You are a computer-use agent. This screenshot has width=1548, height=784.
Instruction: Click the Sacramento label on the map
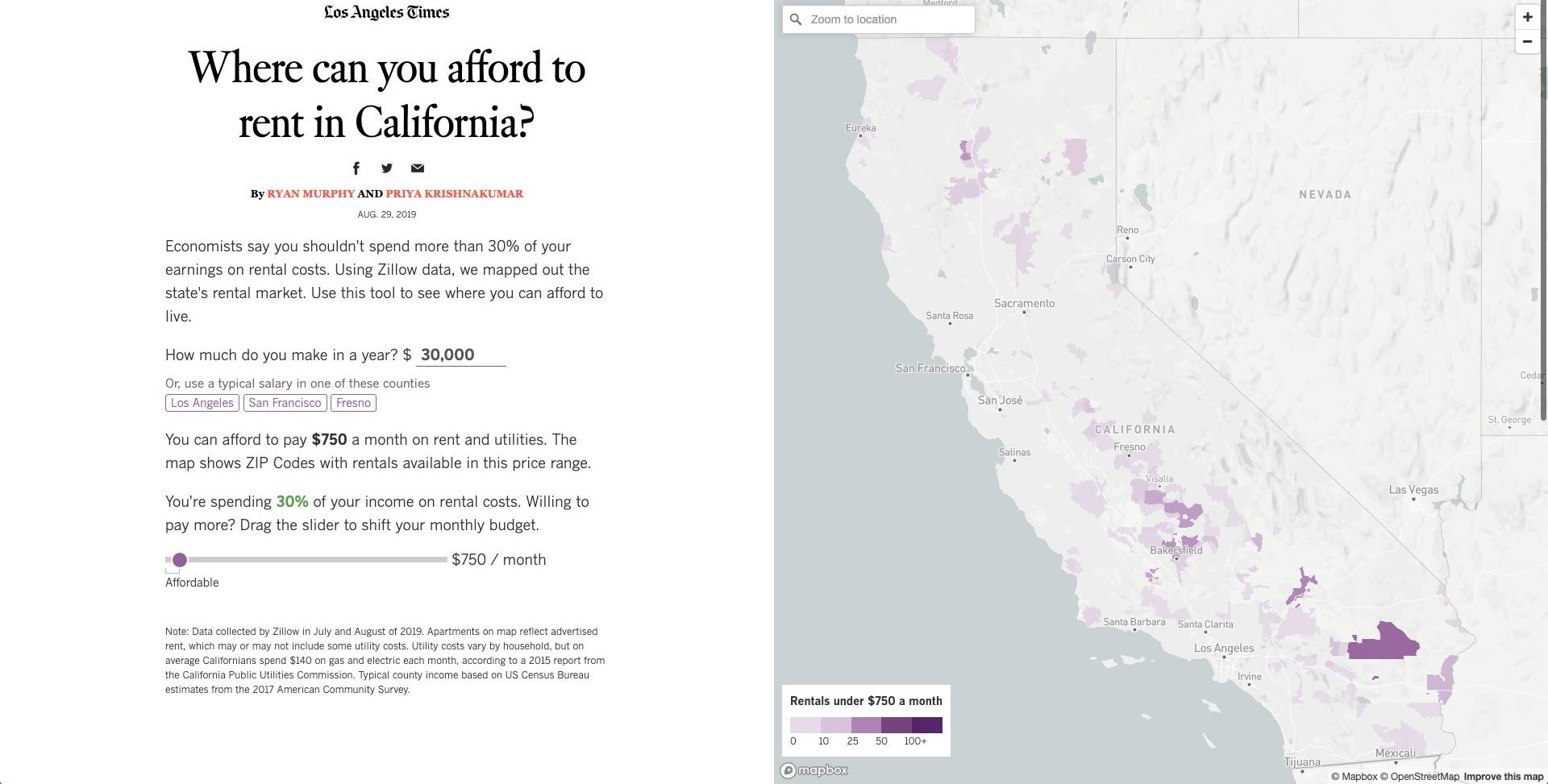click(1024, 303)
